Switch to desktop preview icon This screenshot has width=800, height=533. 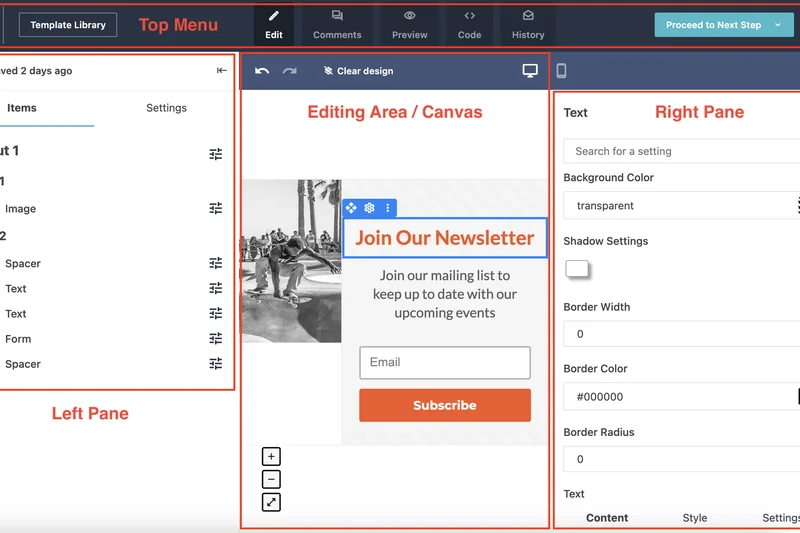[x=530, y=71]
